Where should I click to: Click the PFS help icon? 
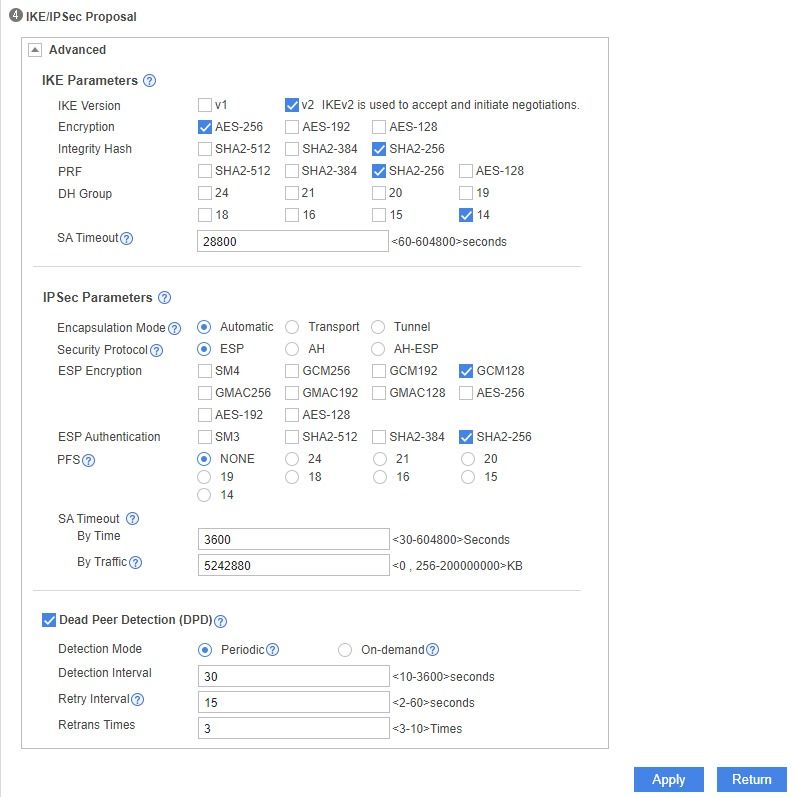pyautogui.click(x=89, y=460)
